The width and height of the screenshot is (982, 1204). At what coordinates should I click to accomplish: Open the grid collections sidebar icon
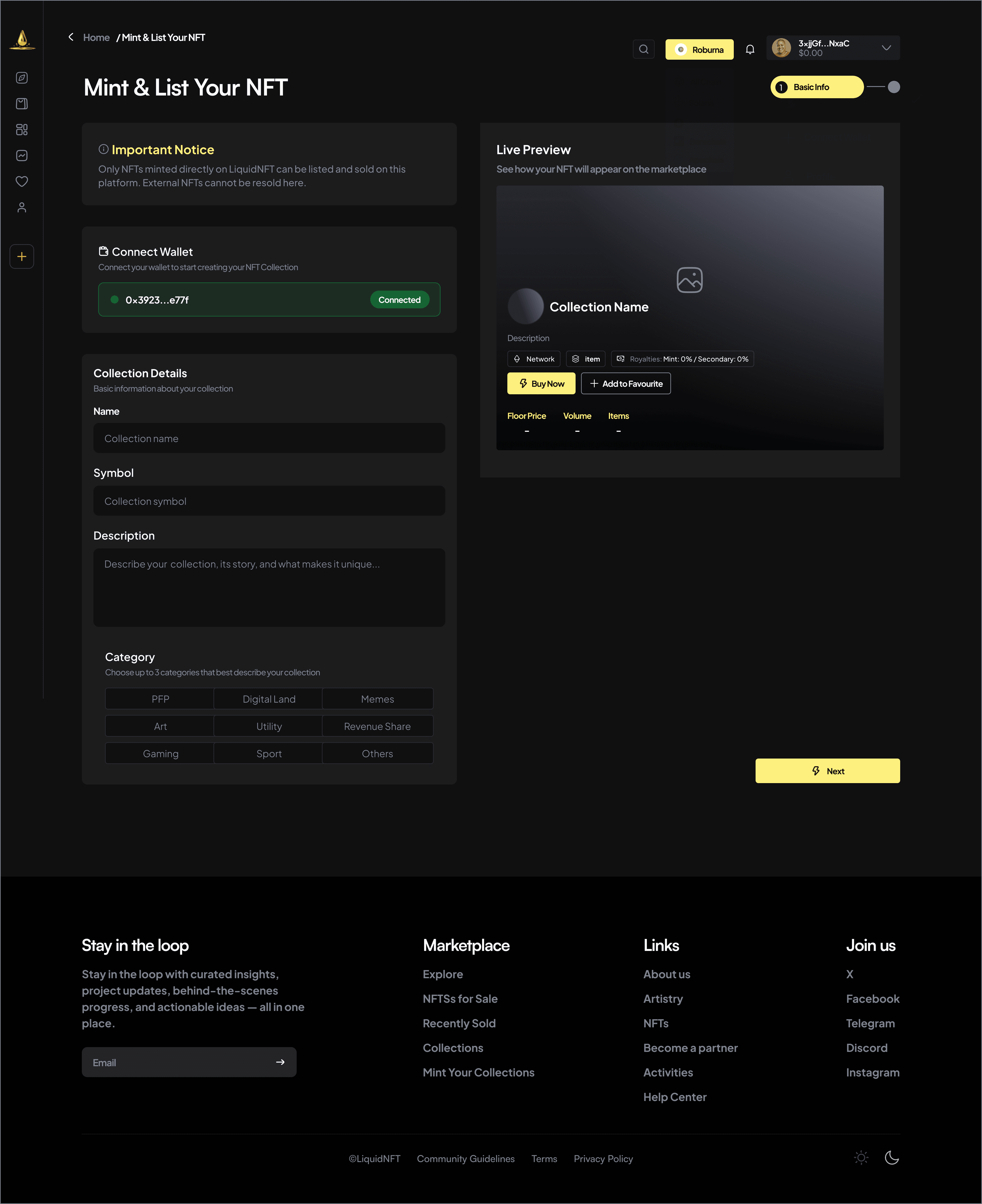tap(22, 130)
